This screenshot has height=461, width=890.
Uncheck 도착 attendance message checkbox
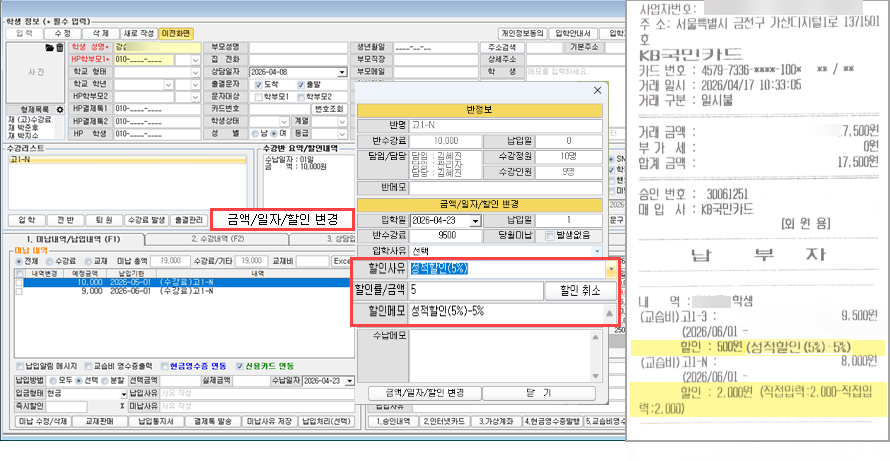259,85
